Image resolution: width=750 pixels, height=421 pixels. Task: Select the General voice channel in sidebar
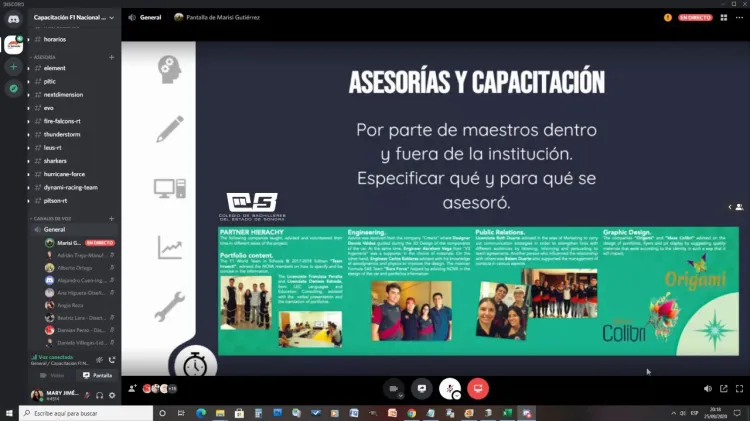coord(73,230)
